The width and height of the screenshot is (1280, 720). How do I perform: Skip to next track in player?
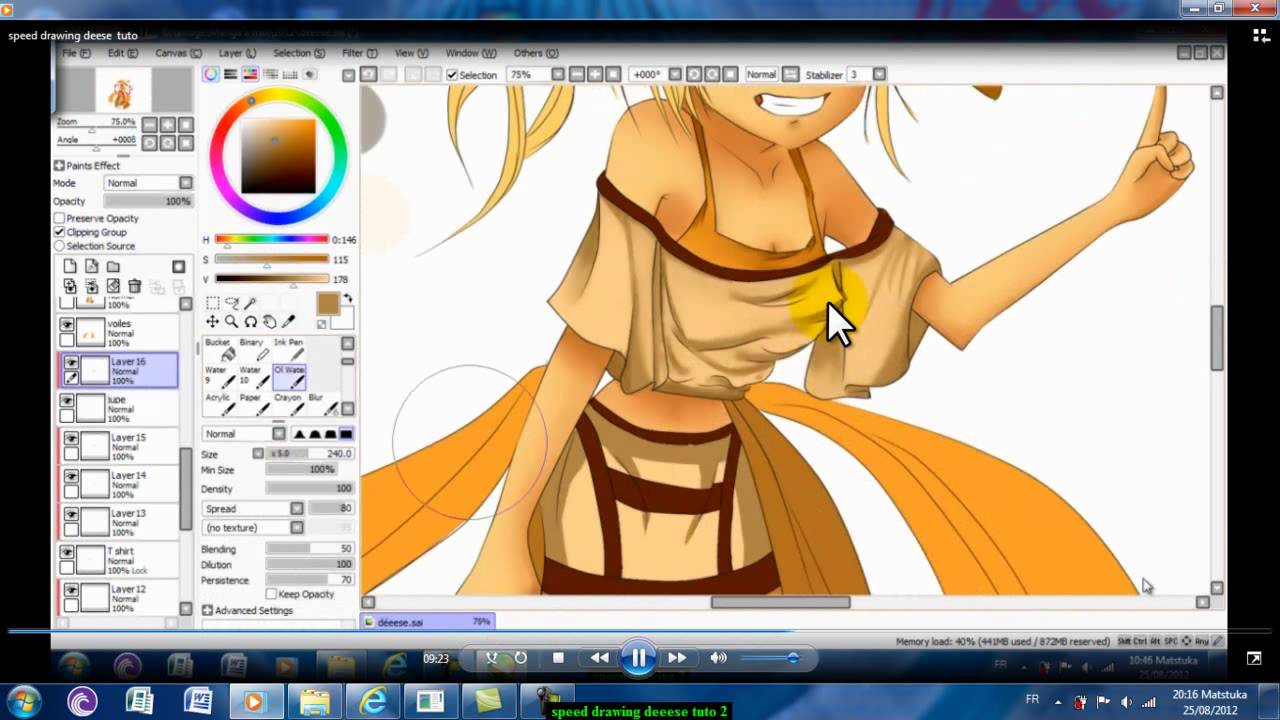[677, 657]
